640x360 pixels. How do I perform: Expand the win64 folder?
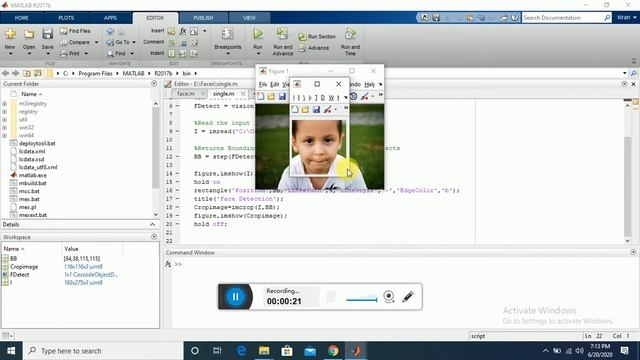pos(4,136)
